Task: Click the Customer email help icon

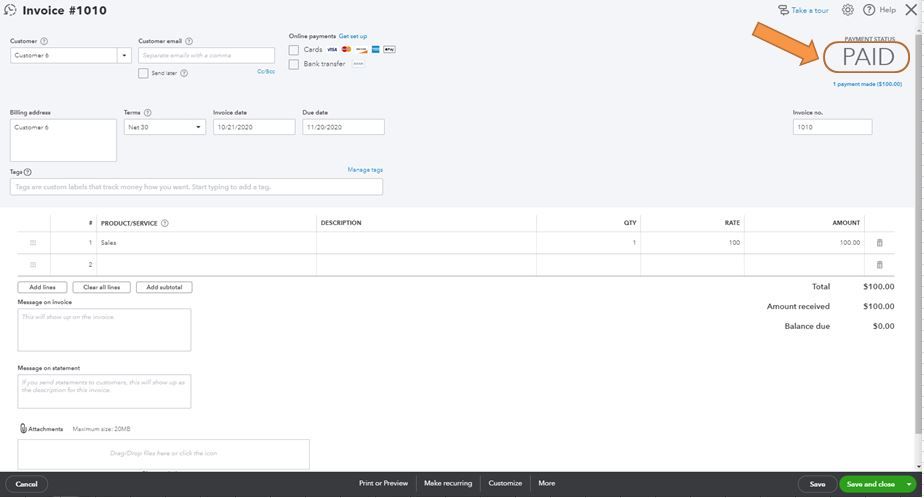Action: 189,41
